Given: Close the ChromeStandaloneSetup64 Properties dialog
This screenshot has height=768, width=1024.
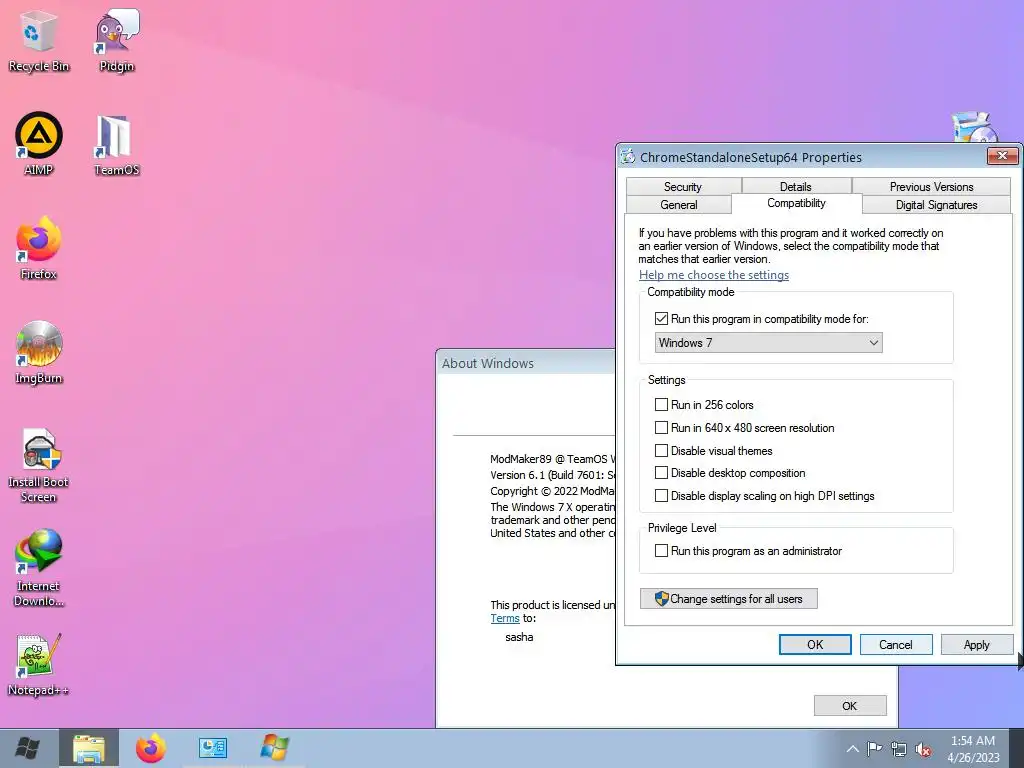Looking at the screenshot, I should (x=1002, y=155).
